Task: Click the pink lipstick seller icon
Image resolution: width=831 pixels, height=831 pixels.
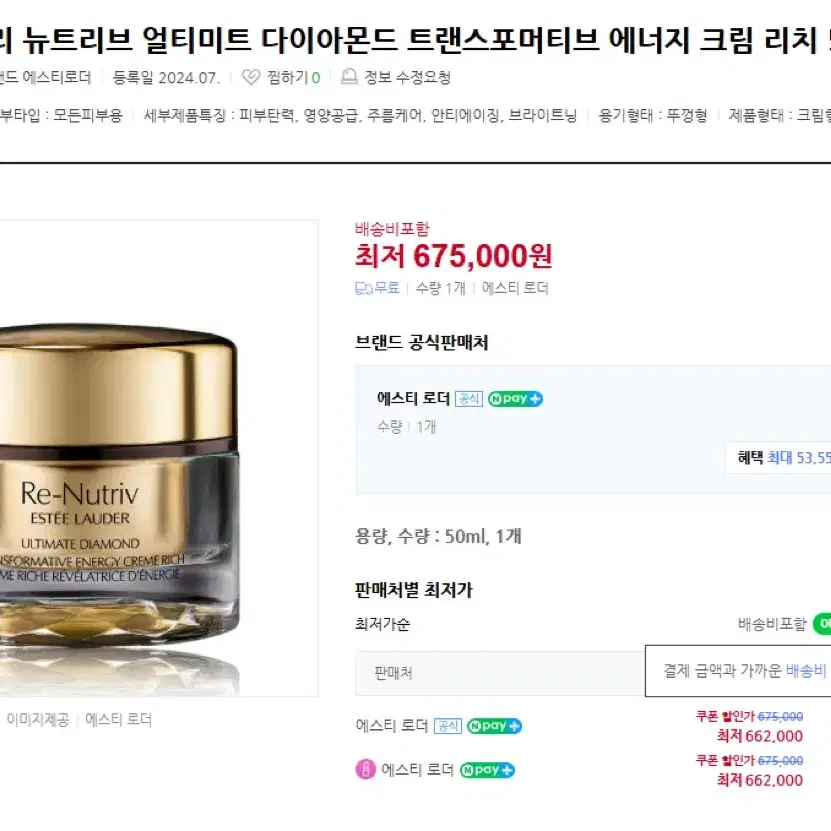Action: coord(365,769)
